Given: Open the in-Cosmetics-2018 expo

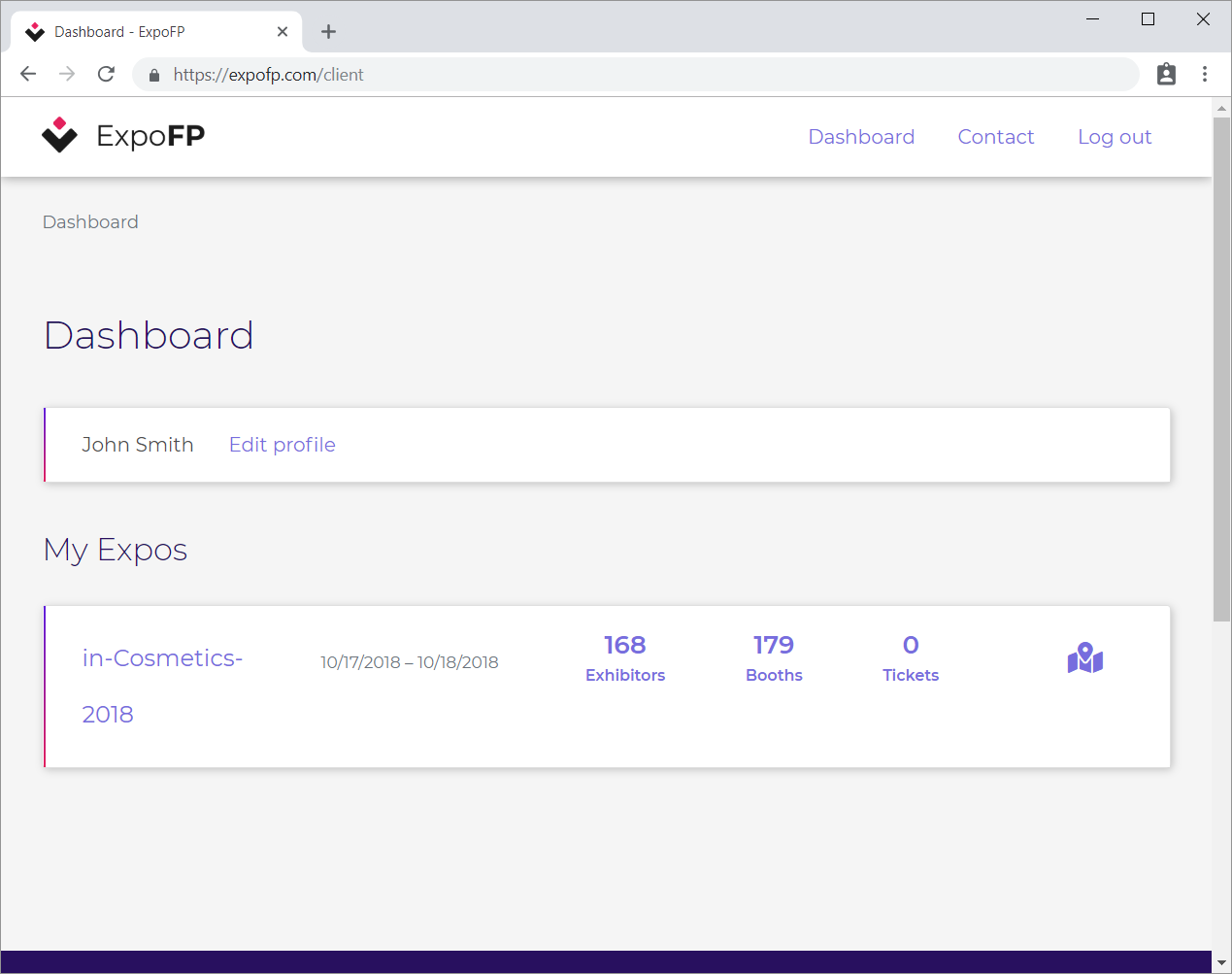Looking at the screenshot, I should (x=162, y=686).
